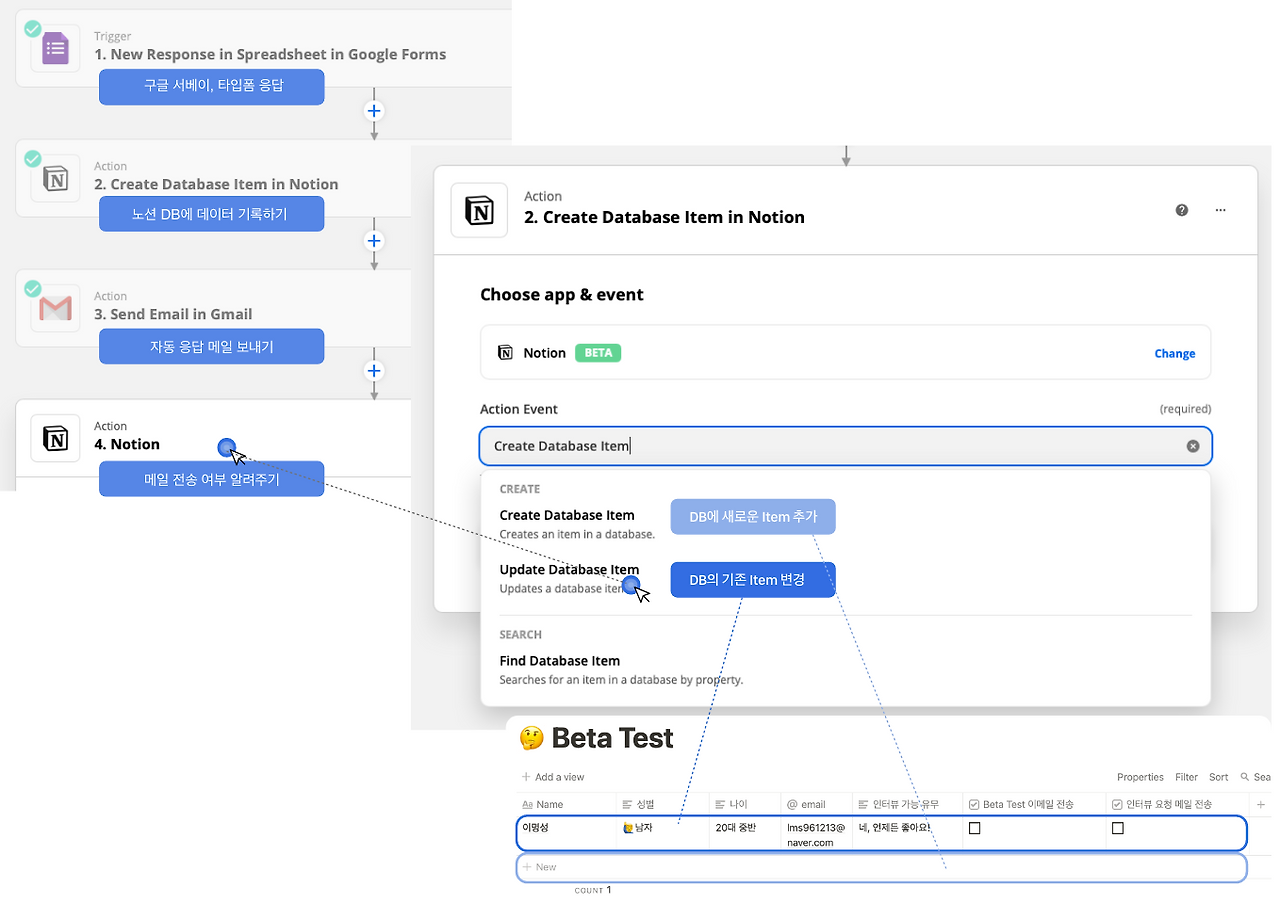
Task: Open step 3 Send Email in Gmail
Action: 173,314
